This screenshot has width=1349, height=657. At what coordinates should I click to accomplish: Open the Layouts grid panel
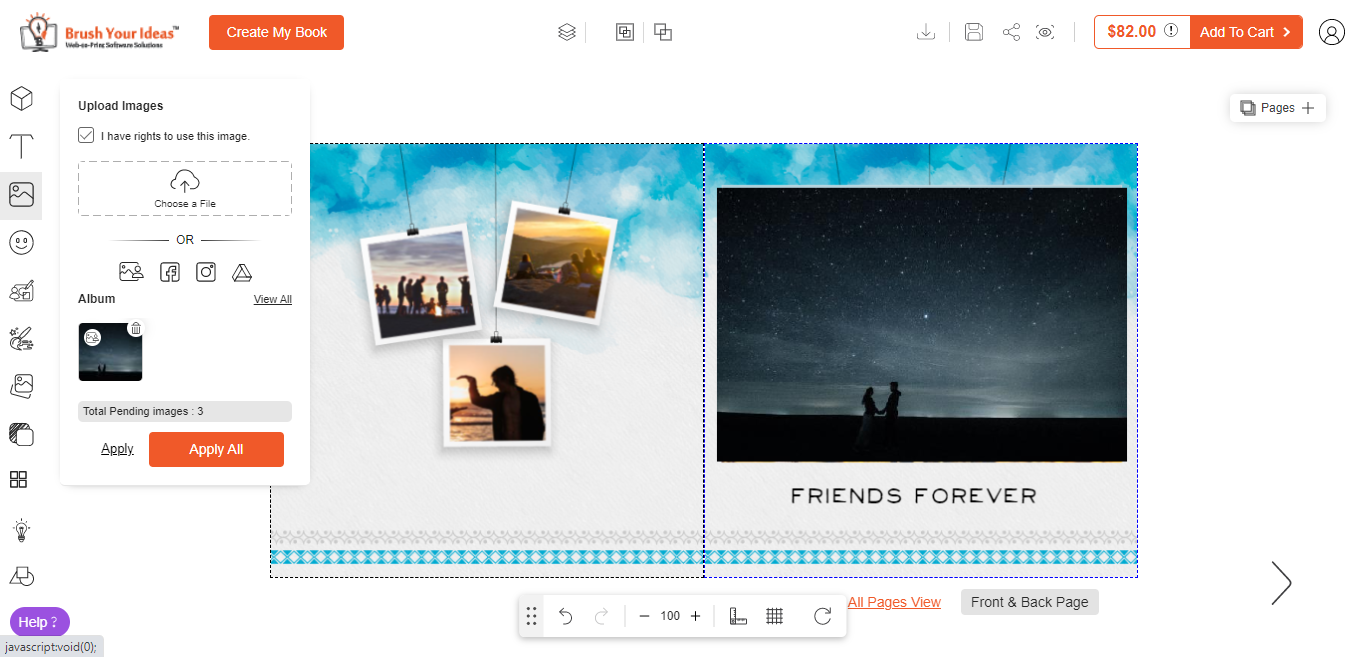click(19, 479)
